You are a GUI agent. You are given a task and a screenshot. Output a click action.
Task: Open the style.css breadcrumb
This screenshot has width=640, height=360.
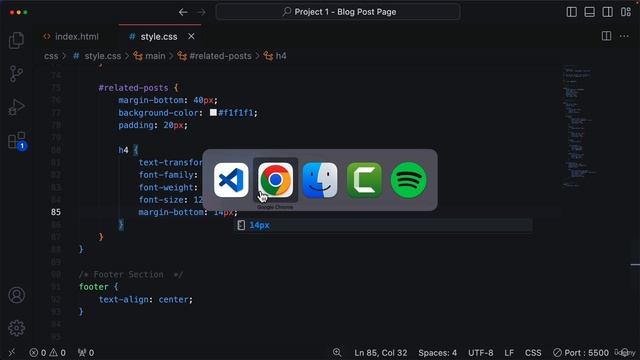click(97, 56)
